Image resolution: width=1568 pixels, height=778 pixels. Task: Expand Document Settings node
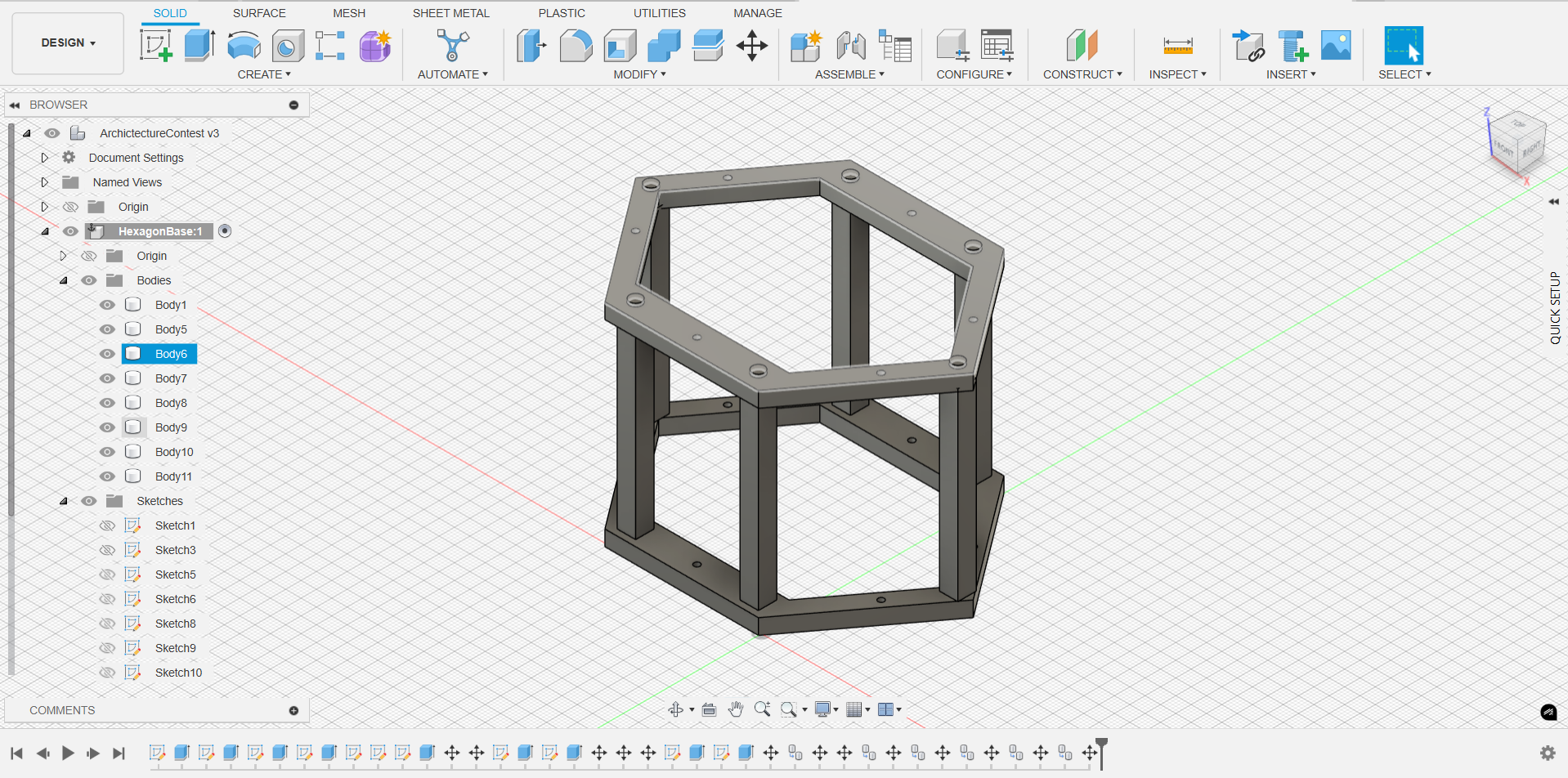click(45, 158)
